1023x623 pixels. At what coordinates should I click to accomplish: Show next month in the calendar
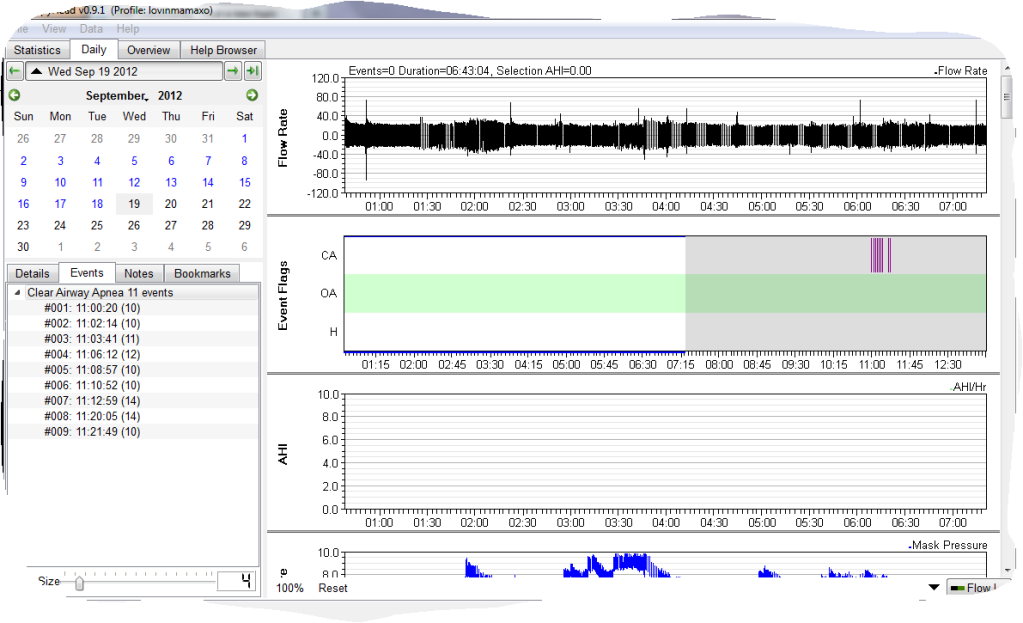(x=252, y=95)
